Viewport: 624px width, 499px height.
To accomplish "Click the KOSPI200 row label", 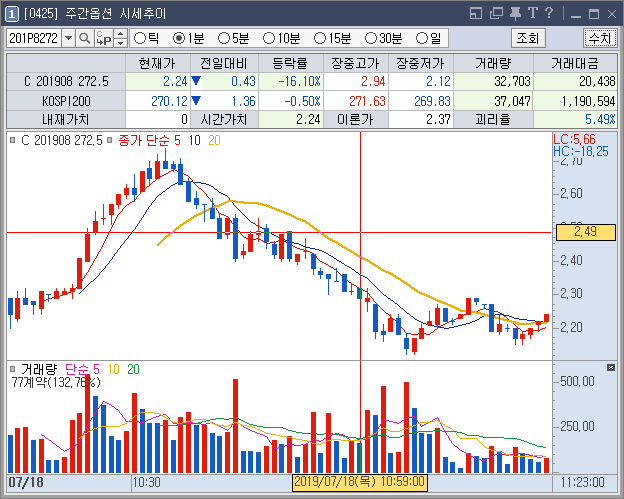I will pos(66,101).
